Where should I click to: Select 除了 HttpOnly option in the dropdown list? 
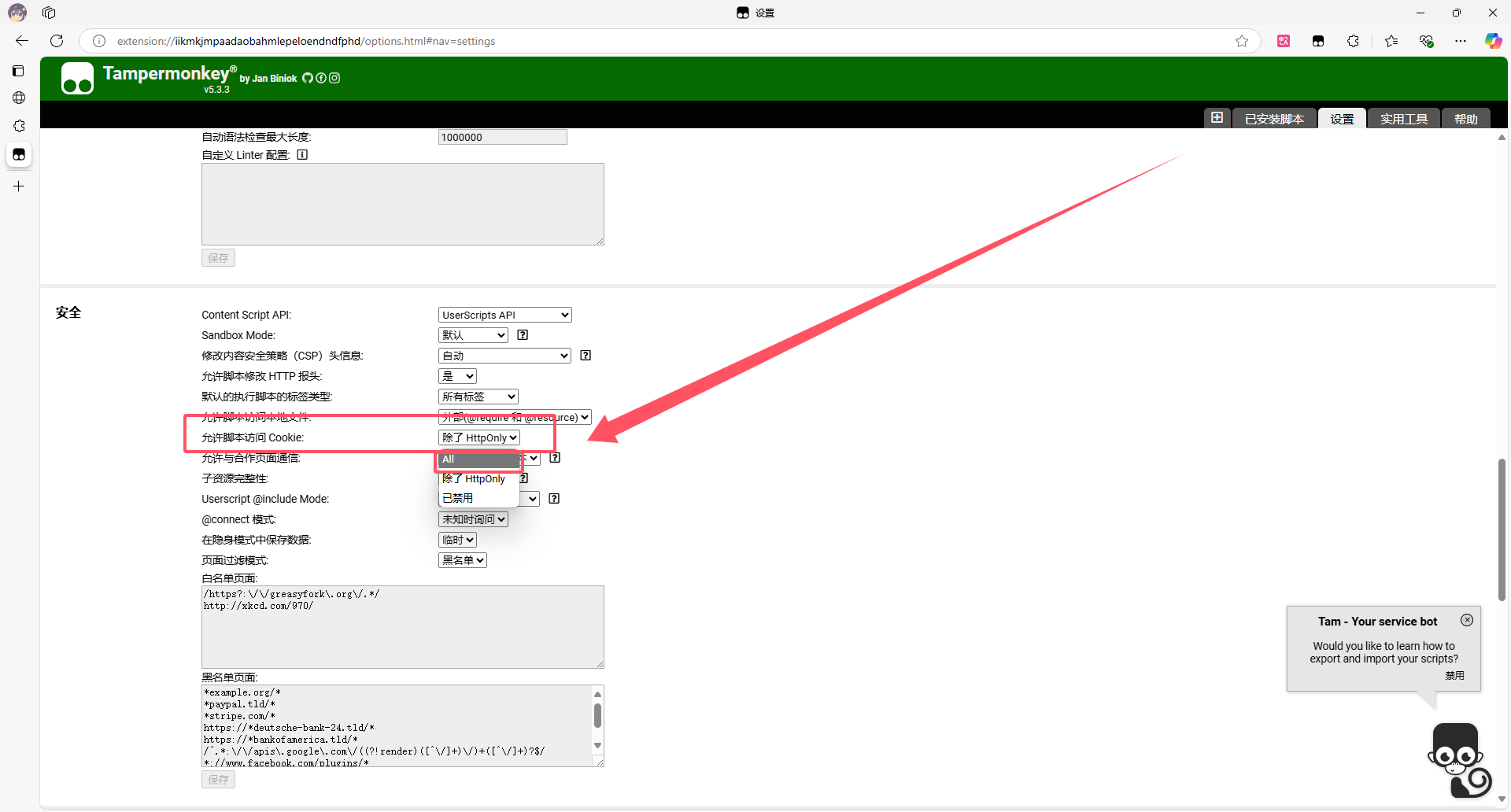478,478
